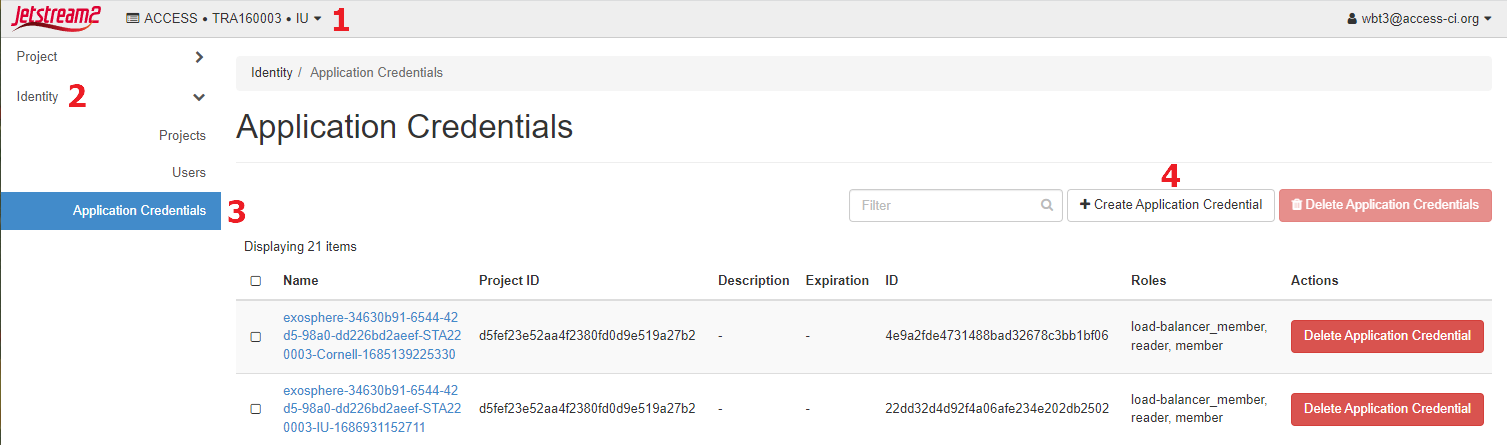Open Users in the Identity menu
Viewport: 1507px width, 445px height.
189,173
